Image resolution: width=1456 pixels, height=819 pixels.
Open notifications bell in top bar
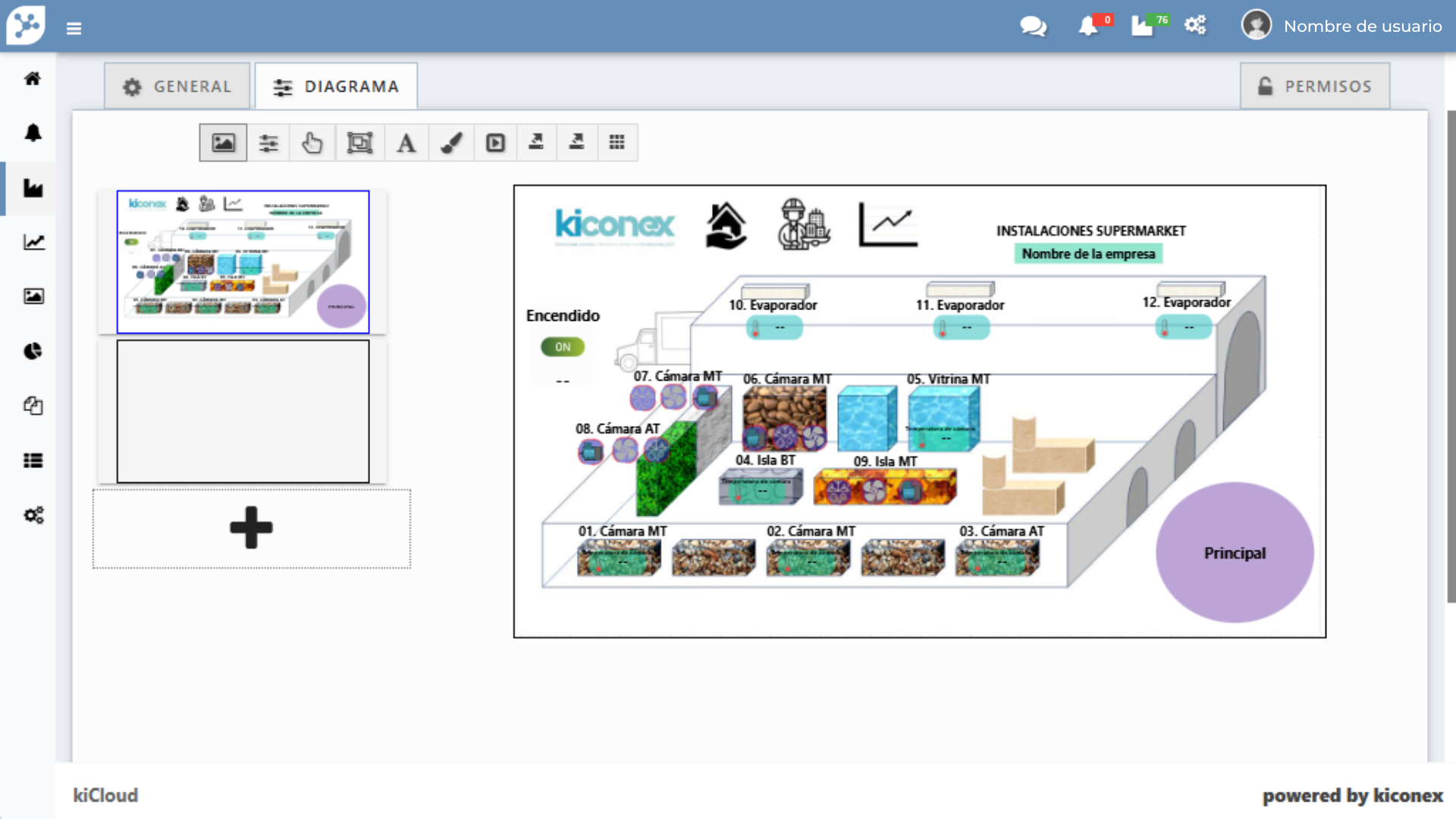coord(1088,27)
